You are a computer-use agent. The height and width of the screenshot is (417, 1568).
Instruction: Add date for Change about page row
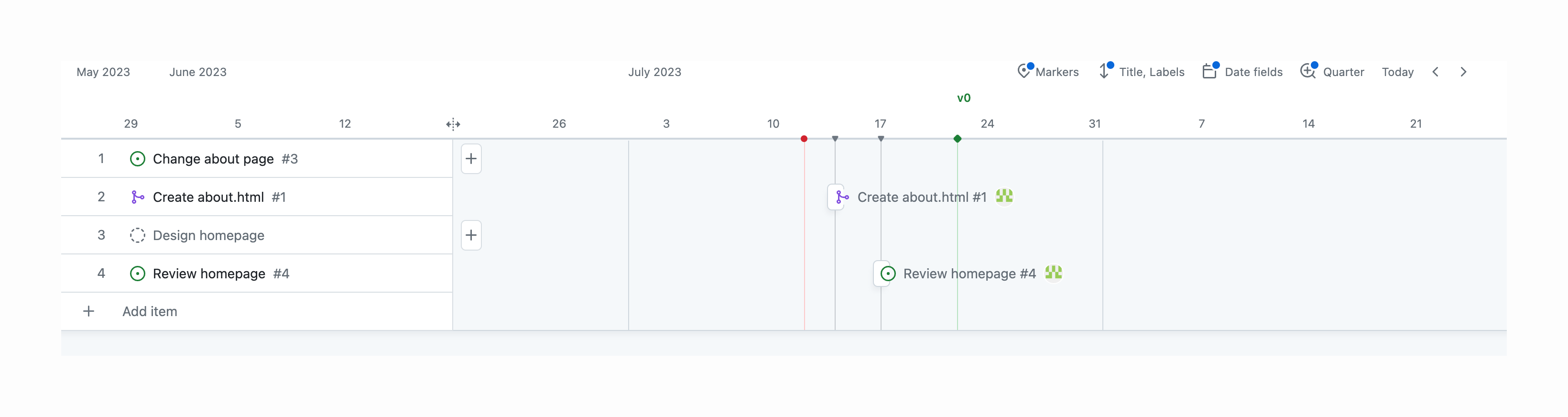471,159
